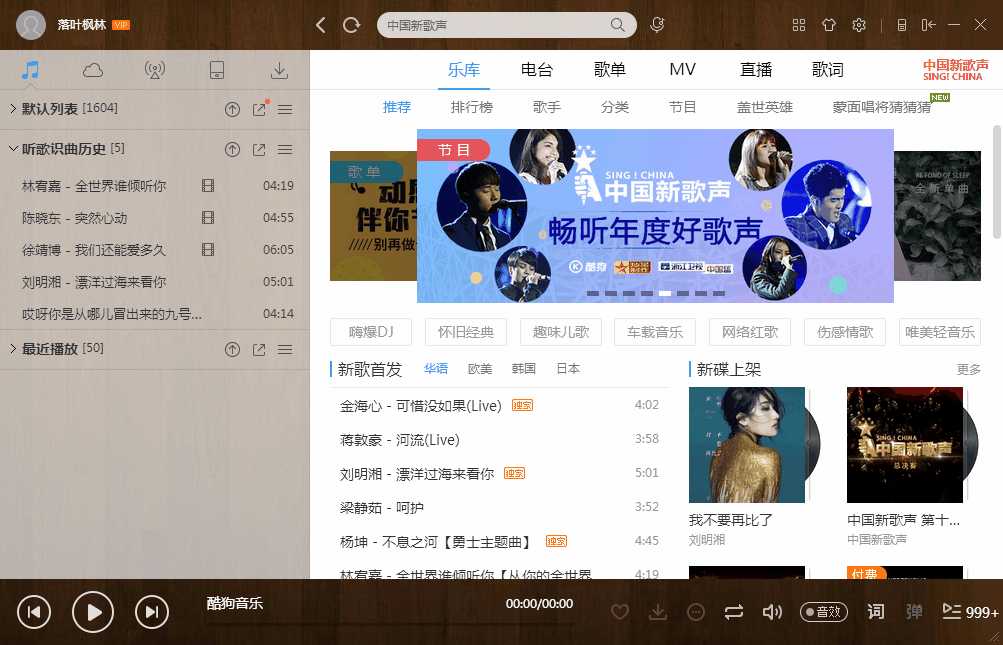The width and height of the screenshot is (1003, 645).
Task: Open the download manager sidebar icon
Action: [x=279, y=70]
